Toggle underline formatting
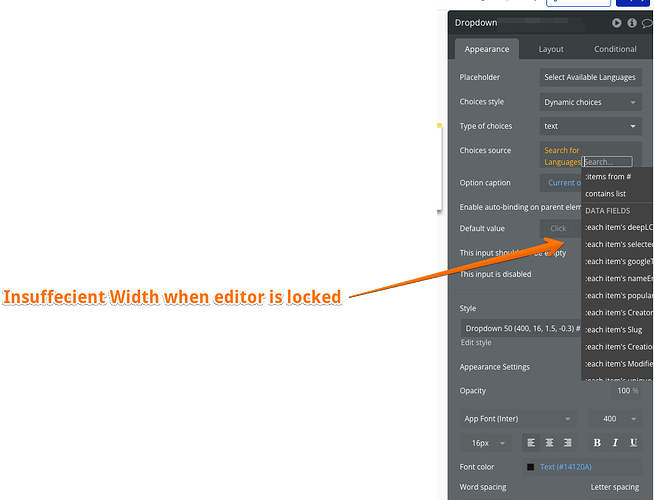 click(634, 443)
